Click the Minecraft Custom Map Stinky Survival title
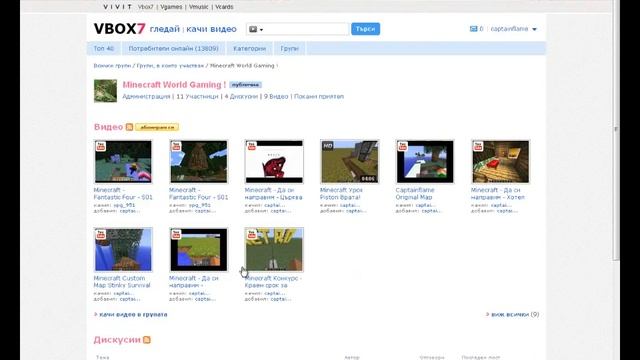This screenshot has height=360, width=640. pos(122,282)
